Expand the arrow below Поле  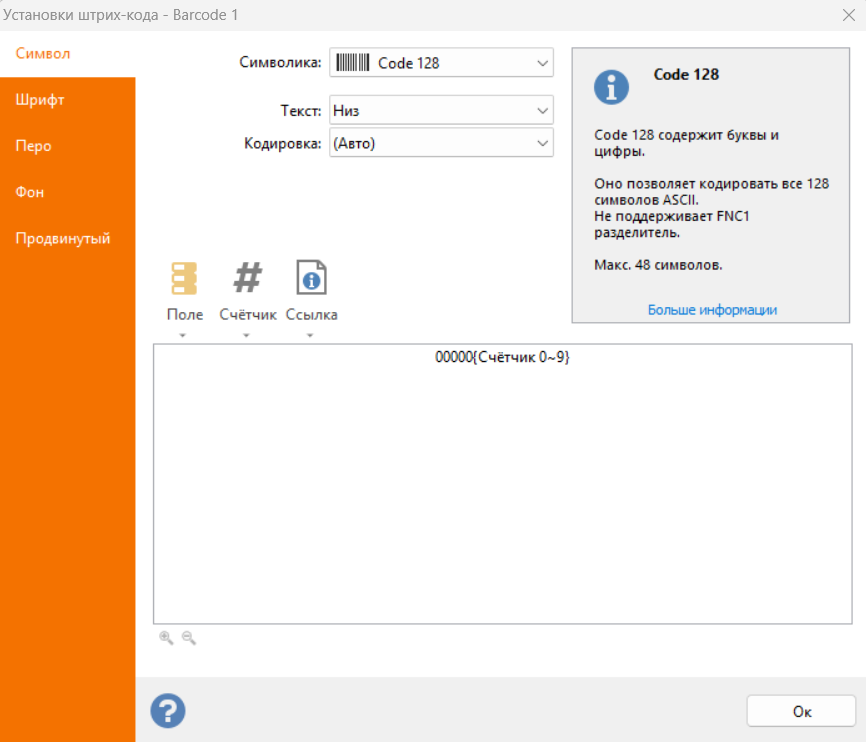pyautogui.click(x=183, y=335)
